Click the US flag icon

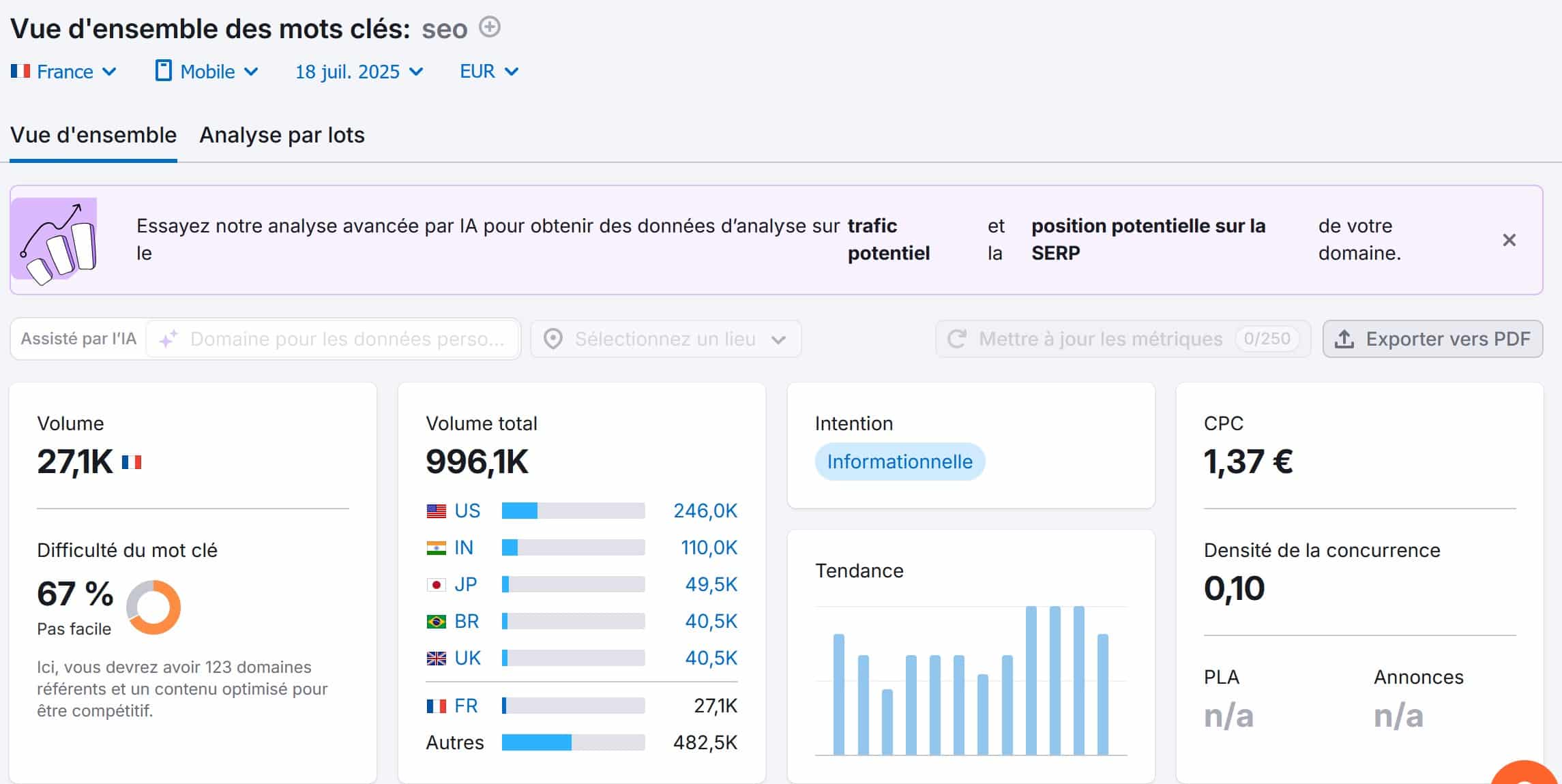click(437, 511)
